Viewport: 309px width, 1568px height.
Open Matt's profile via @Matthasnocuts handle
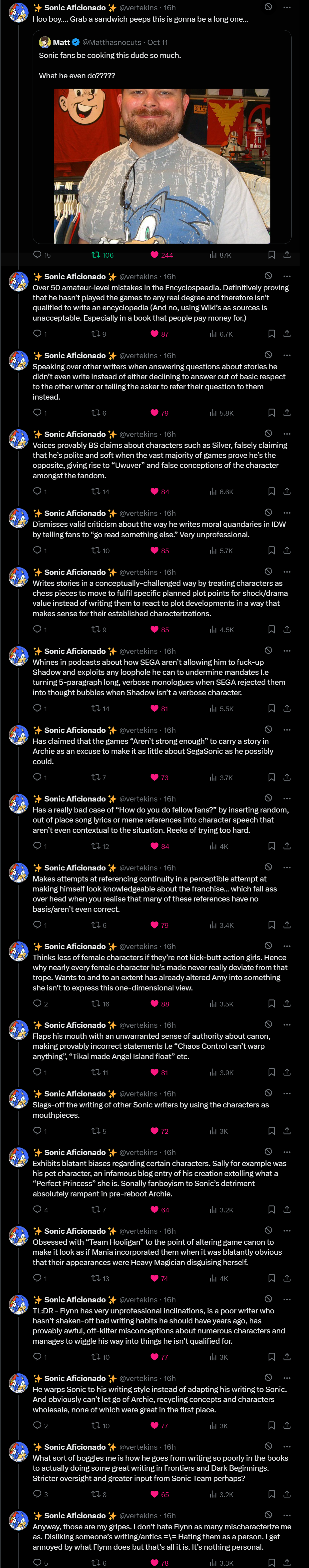coord(111,43)
